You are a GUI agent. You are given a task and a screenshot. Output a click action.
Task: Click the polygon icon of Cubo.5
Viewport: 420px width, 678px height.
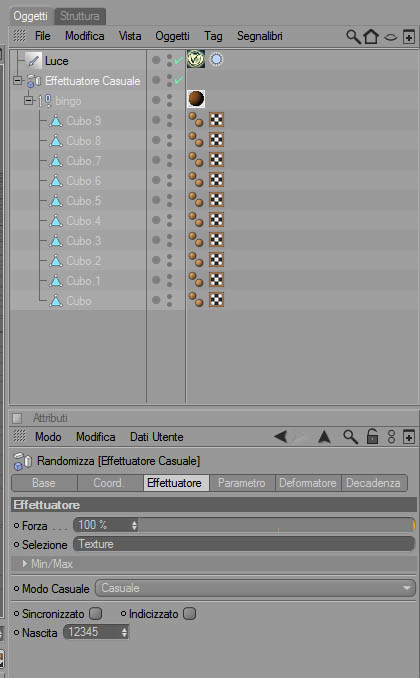coord(56,201)
